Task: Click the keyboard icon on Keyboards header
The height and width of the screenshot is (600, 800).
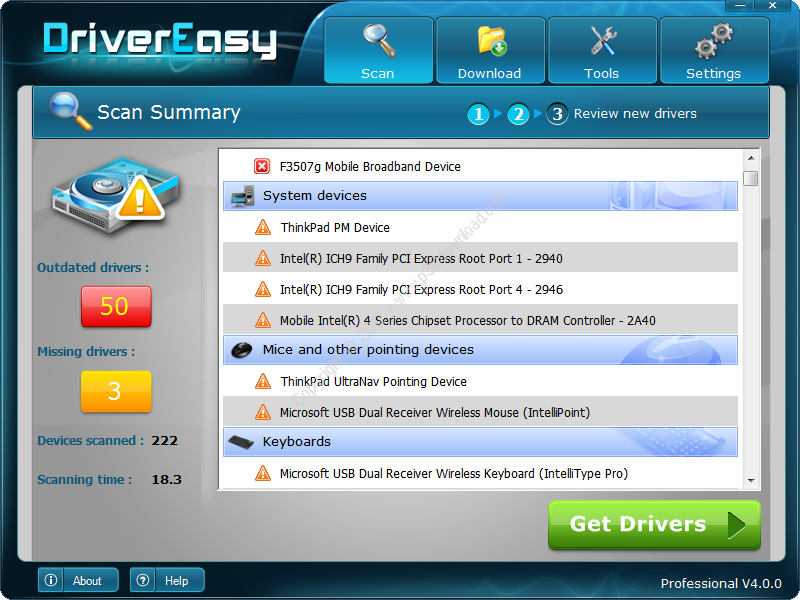Action: (x=241, y=442)
